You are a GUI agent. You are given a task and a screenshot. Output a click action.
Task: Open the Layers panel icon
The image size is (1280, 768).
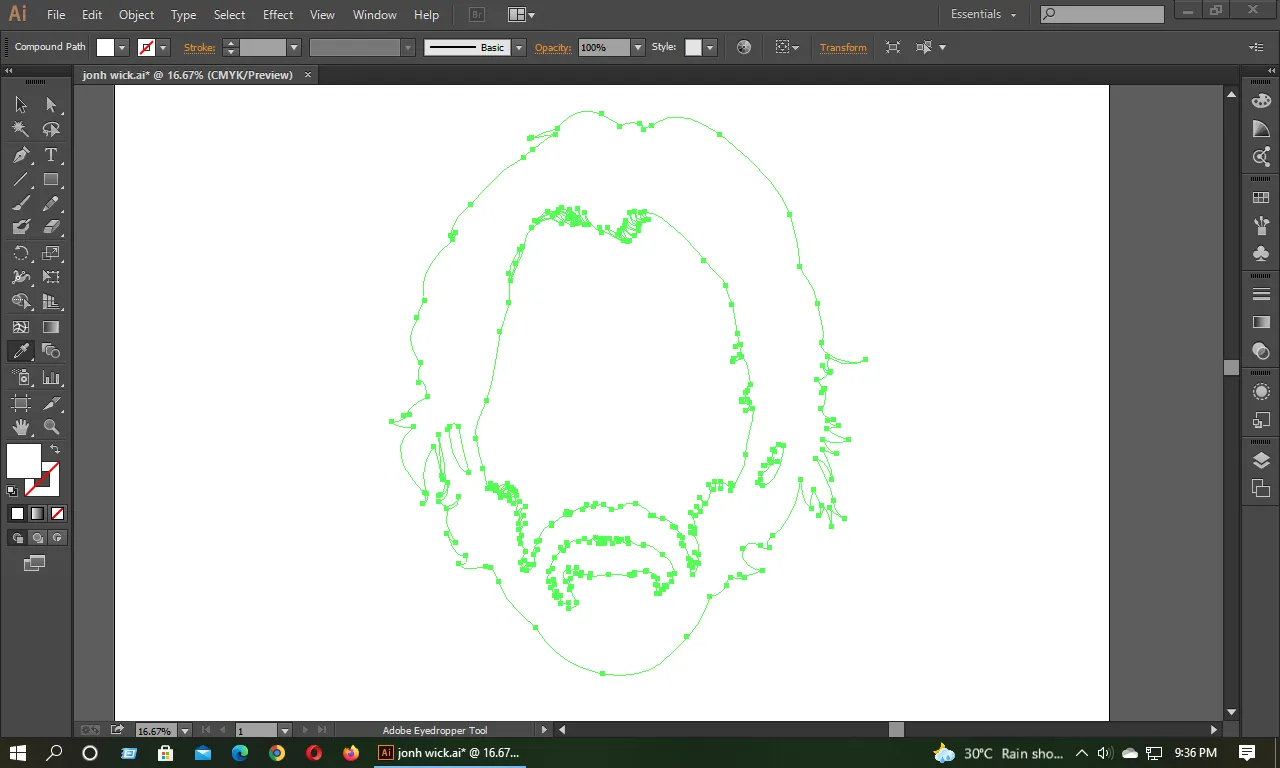click(1261, 461)
